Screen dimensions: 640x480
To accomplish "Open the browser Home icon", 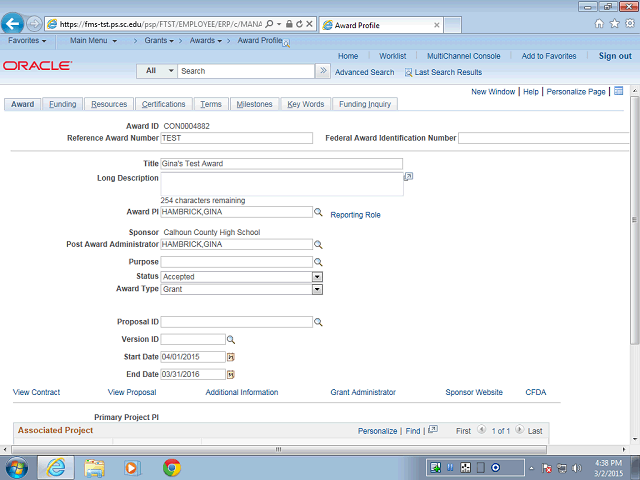I will 599,24.
